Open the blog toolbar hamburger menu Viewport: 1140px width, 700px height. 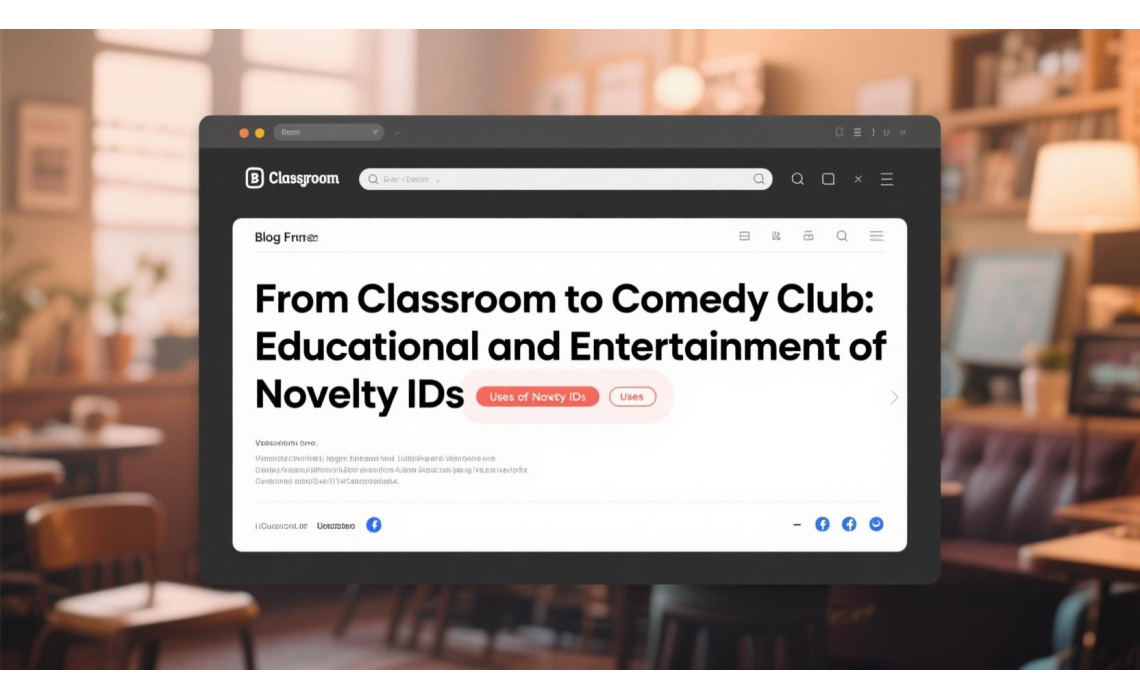pyautogui.click(x=876, y=236)
